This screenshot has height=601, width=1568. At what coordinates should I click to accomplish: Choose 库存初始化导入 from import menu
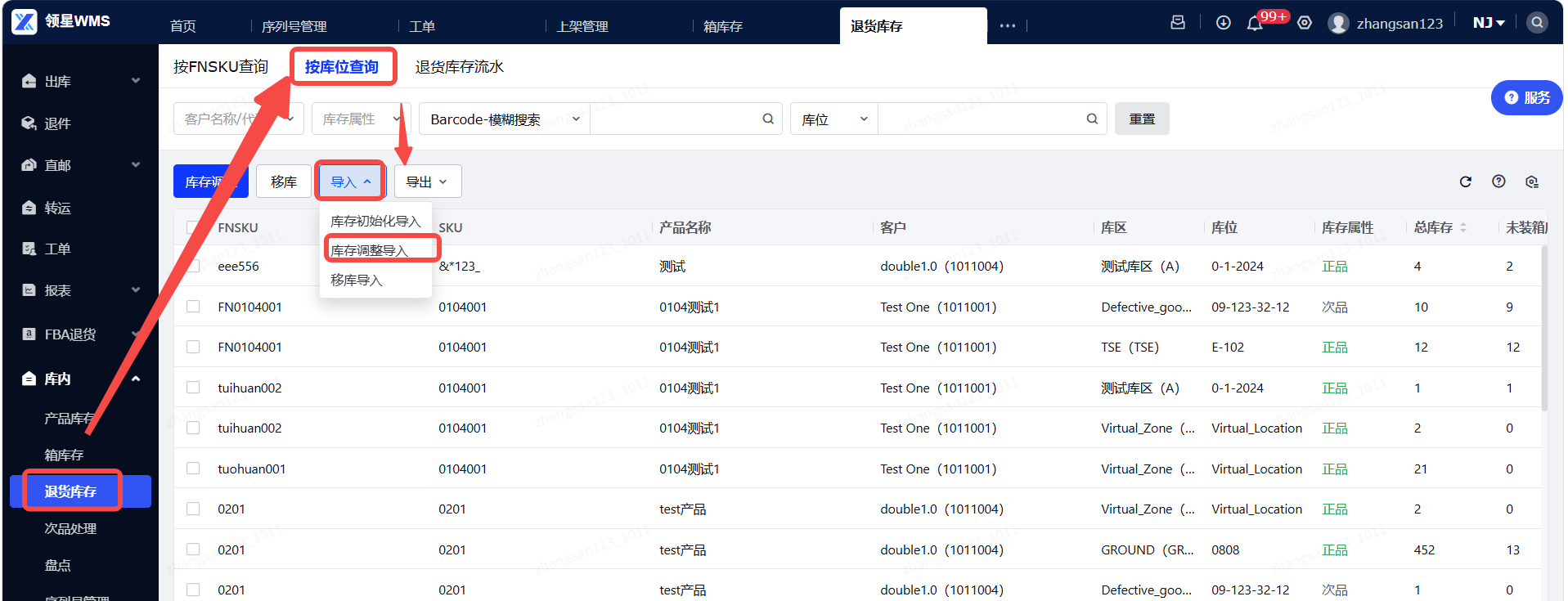(x=375, y=221)
